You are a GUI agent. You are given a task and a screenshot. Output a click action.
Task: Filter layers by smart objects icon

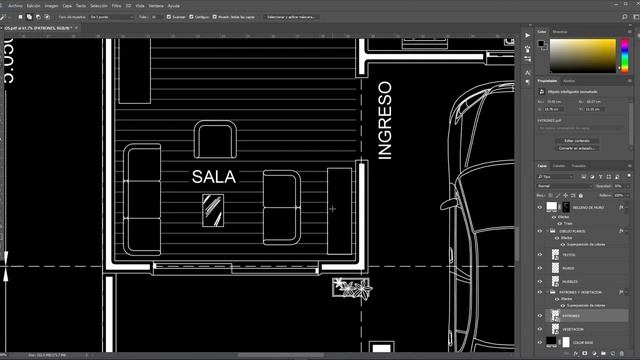tap(617, 177)
